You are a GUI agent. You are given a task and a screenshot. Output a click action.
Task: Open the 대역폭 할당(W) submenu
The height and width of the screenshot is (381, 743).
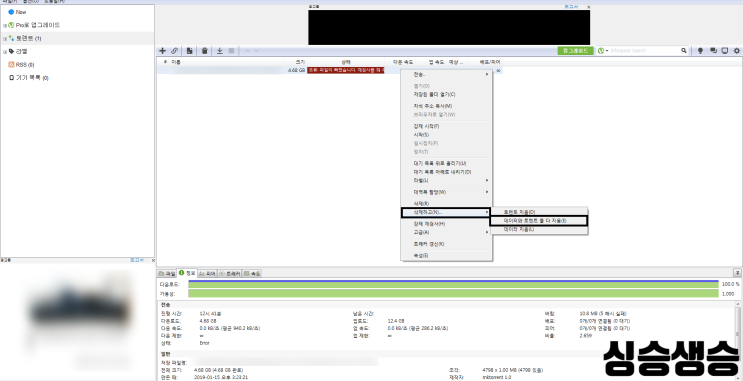pos(446,192)
